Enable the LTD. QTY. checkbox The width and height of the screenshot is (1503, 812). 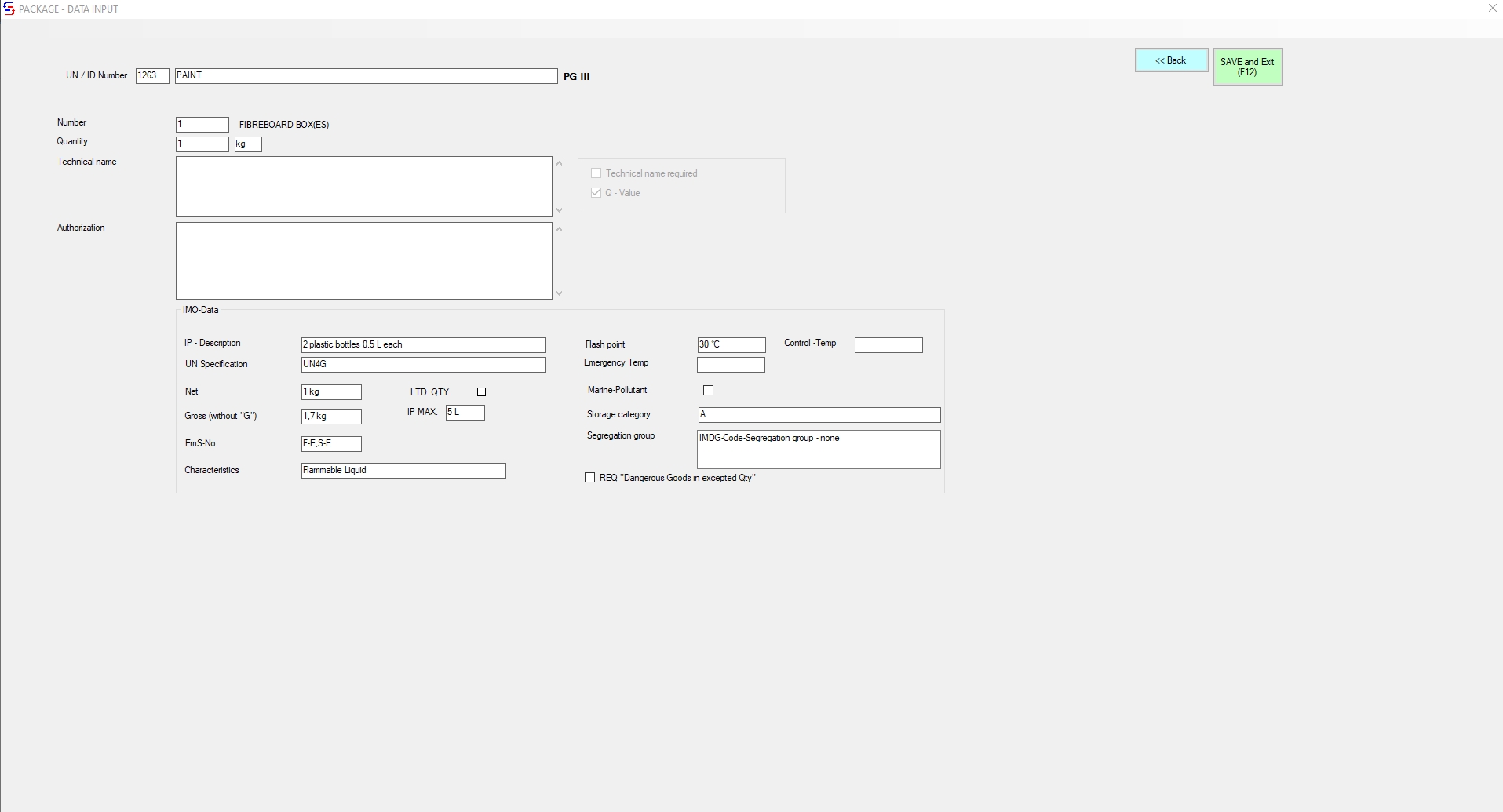(x=482, y=392)
